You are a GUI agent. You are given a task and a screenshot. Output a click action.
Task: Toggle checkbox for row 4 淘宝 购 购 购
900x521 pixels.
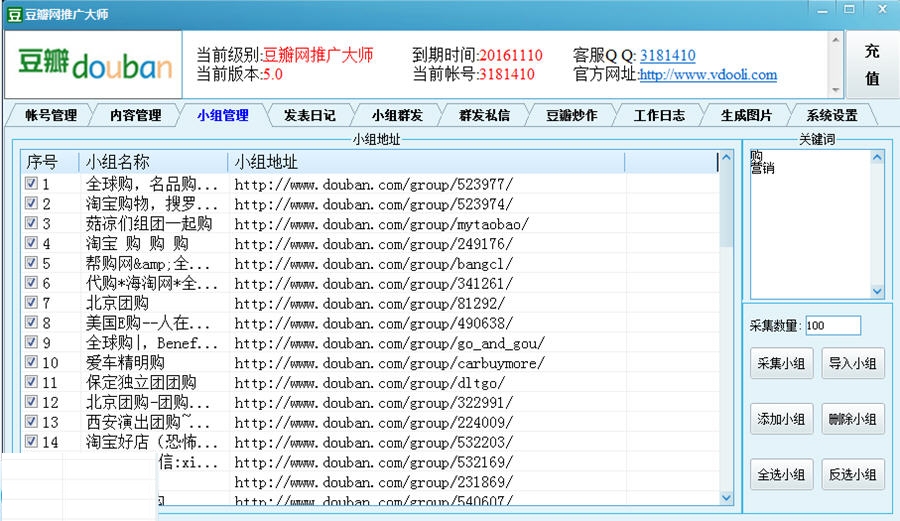[x=32, y=243]
